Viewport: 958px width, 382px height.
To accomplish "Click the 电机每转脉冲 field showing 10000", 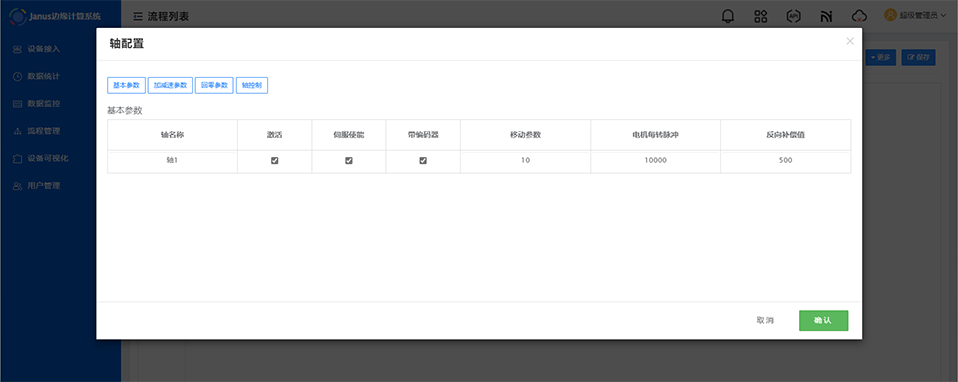I will (656, 161).
